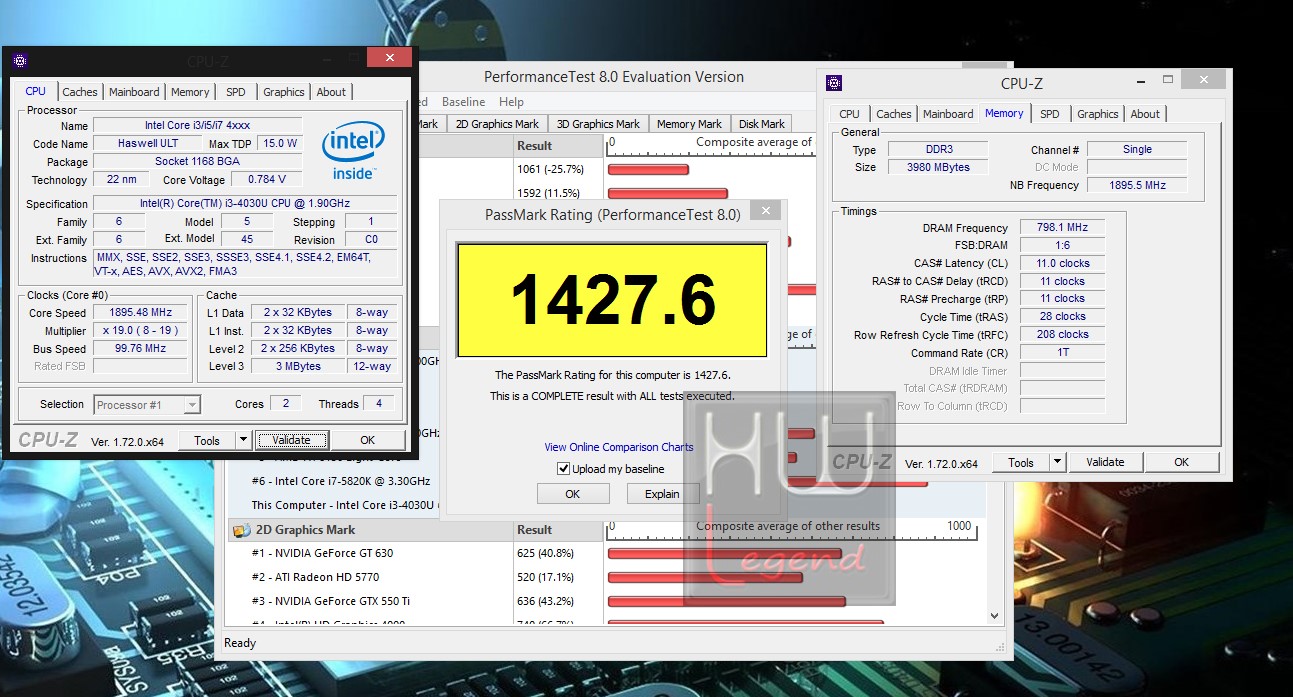Click OK button in right CPU-Z window
Image resolution: width=1293 pixels, height=697 pixels.
point(1182,462)
